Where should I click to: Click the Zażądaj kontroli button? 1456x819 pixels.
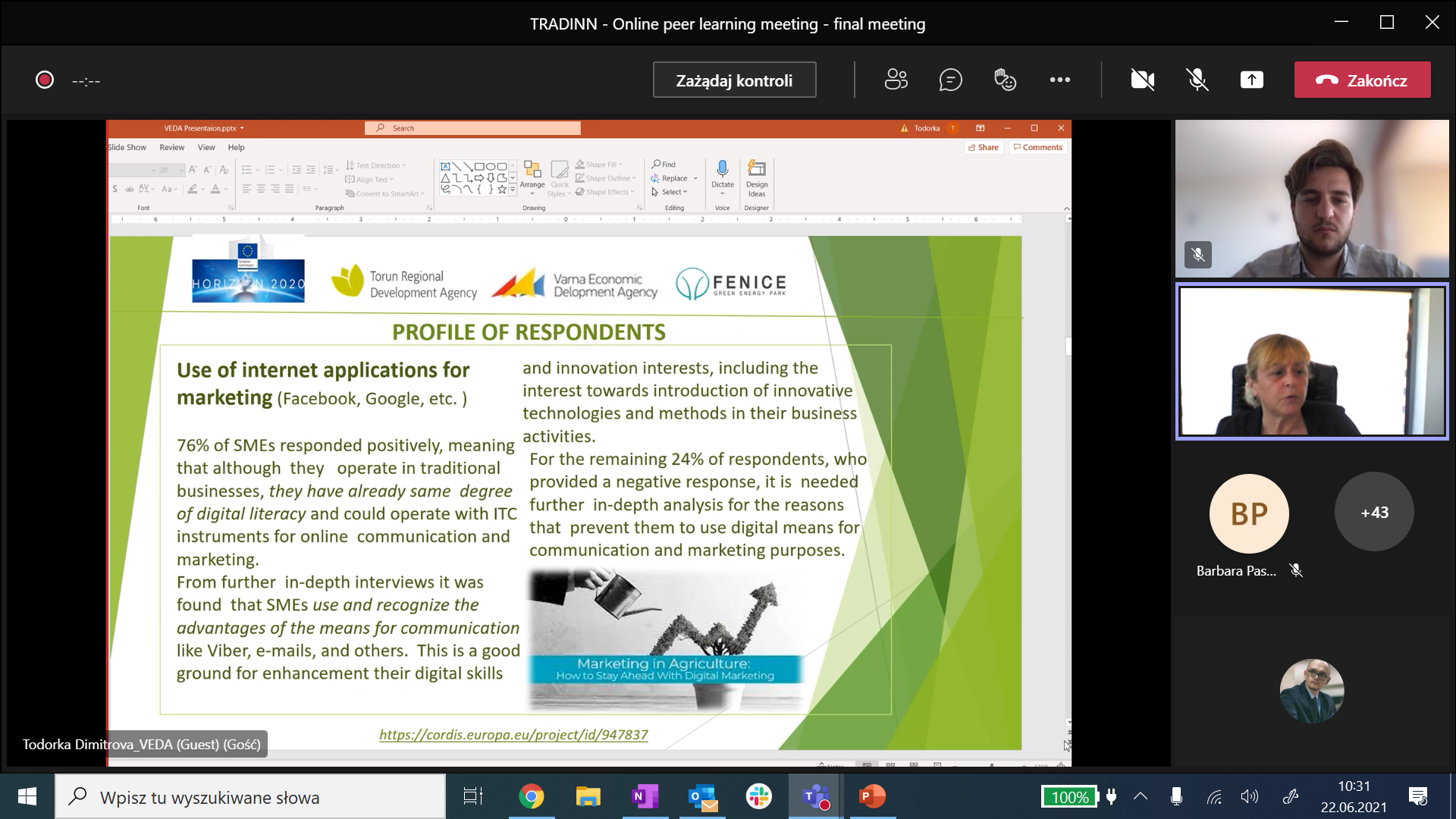(734, 80)
